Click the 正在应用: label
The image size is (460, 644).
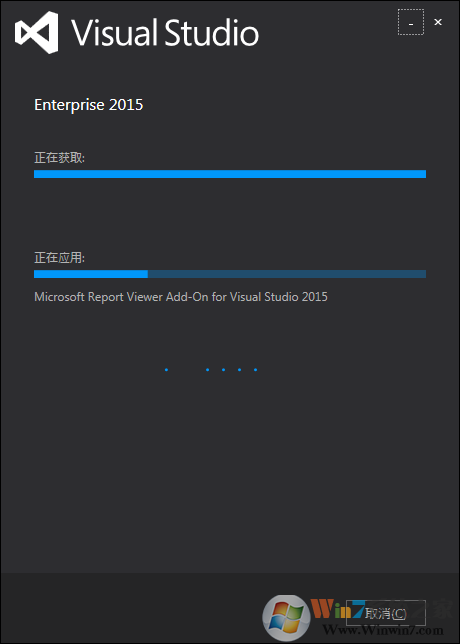click(60, 258)
